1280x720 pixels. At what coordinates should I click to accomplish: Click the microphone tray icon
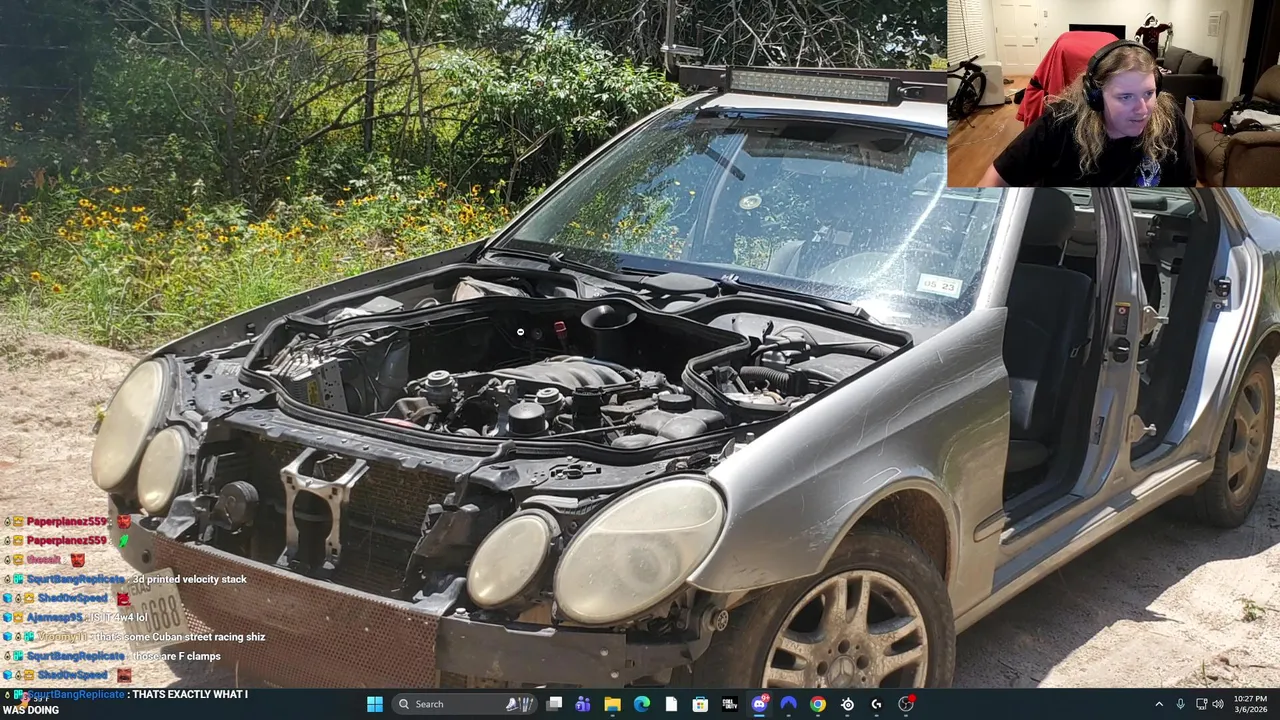point(1181,704)
